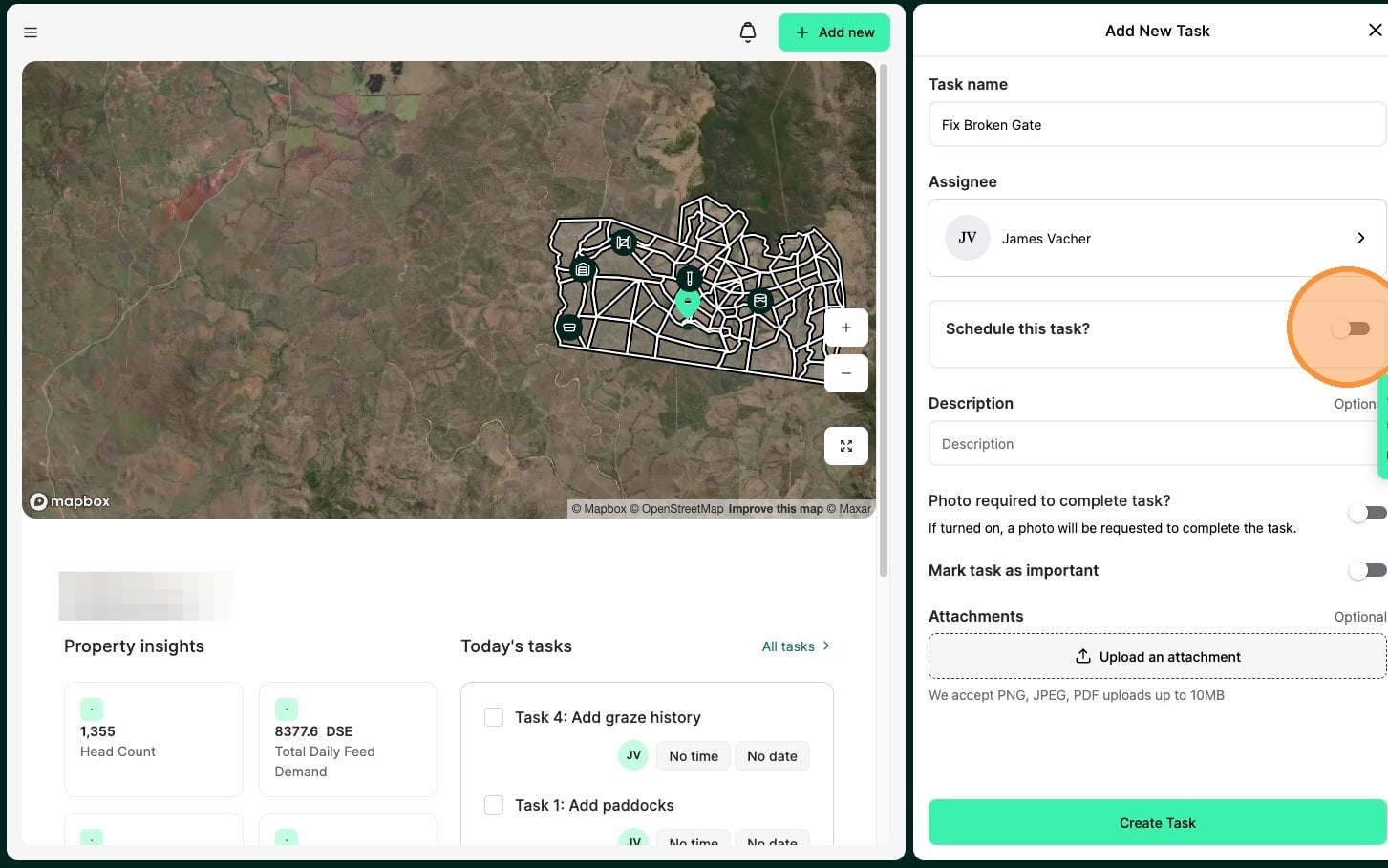Image resolution: width=1388 pixels, height=868 pixels.
Task: Click the Task 1: Add paddocks title
Action: [594, 805]
